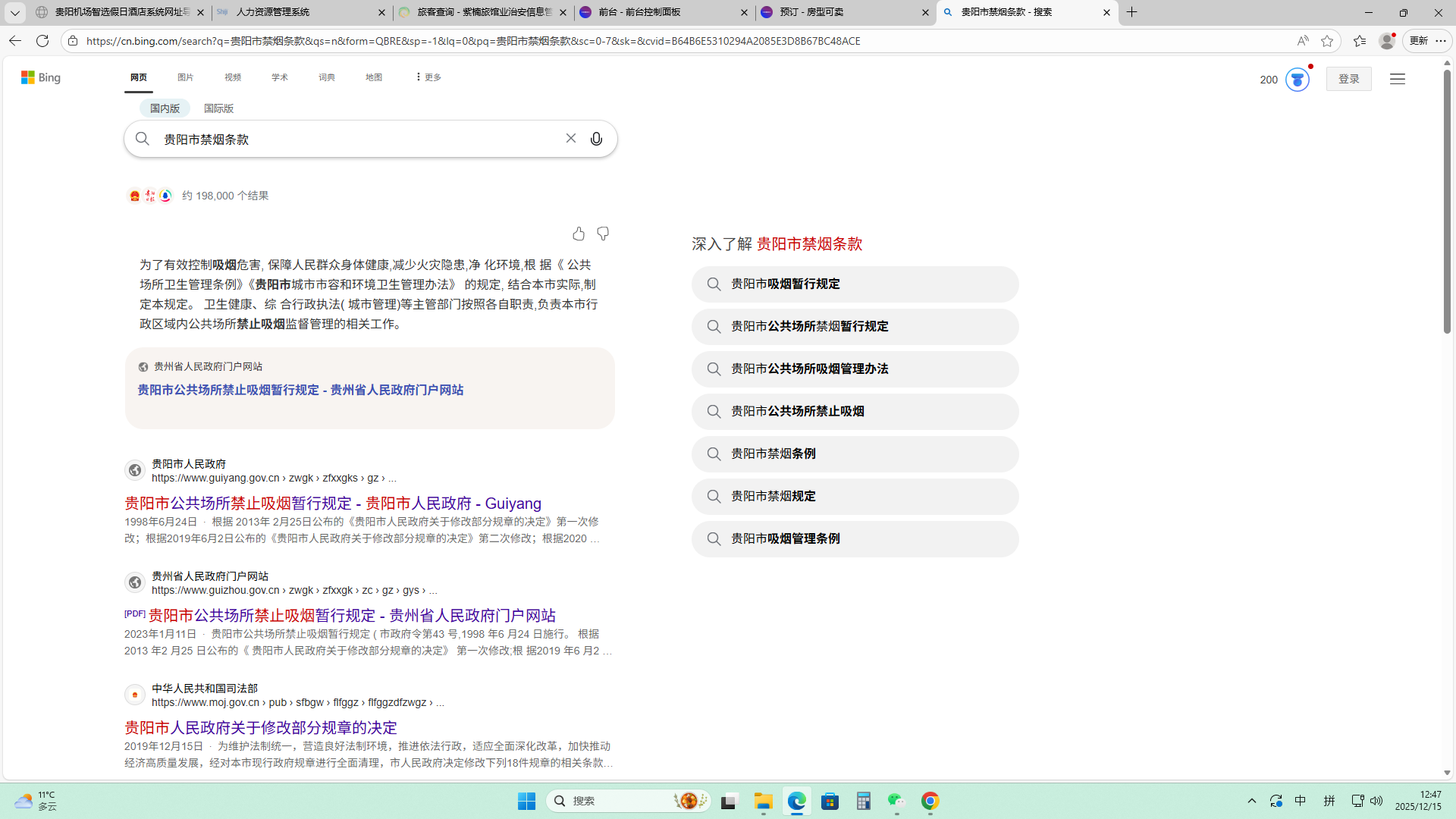Click the thumbs down feedback icon
The image size is (1456, 819).
[x=603, y=234]
